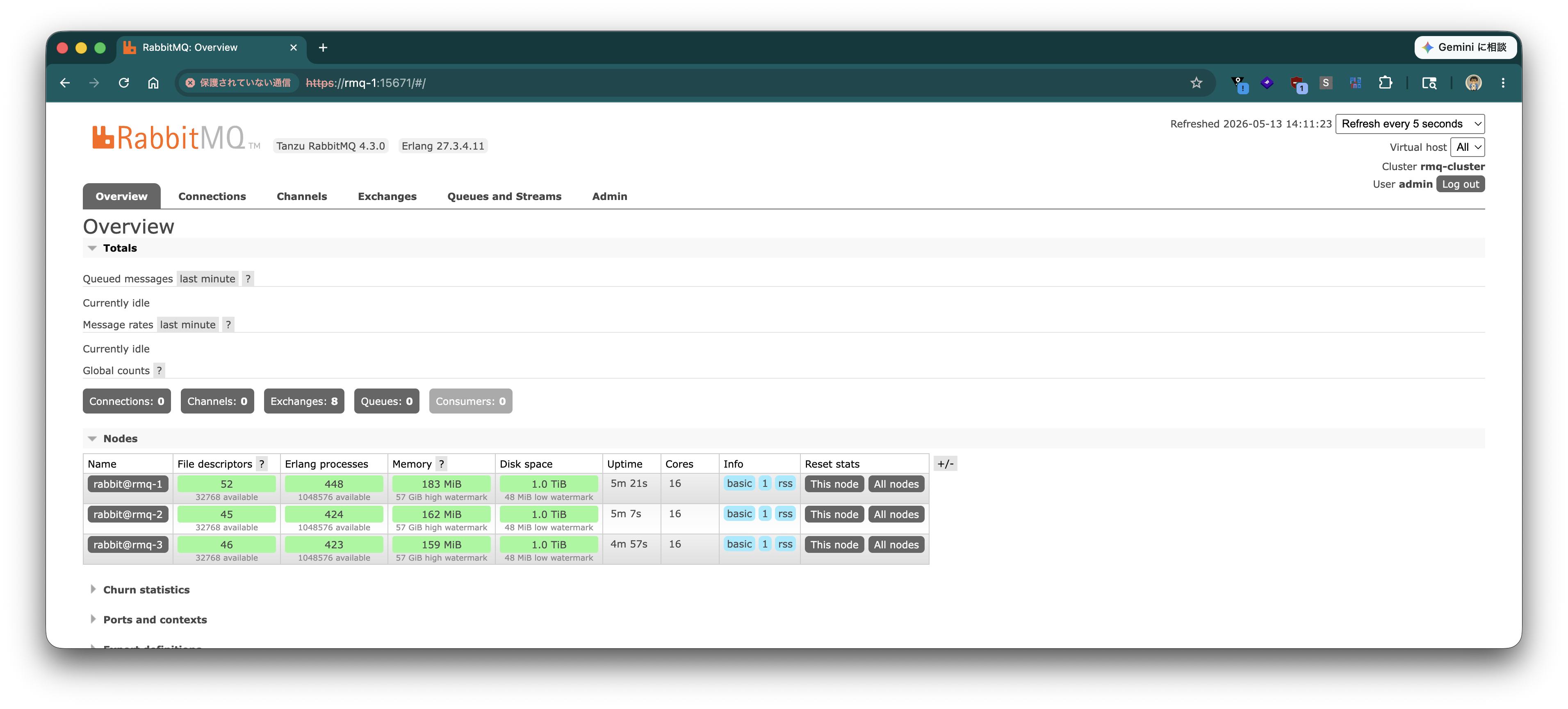Click rabbit@rmq-2 file descriptors bar 45

(226, 514)
